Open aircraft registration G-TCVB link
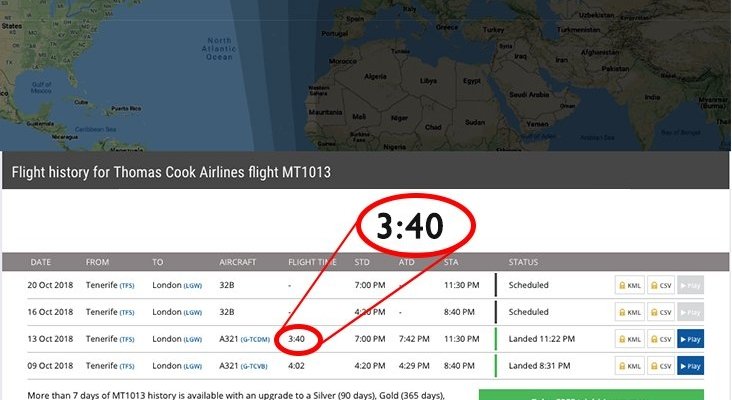Screen dimensions: 732x400 (x=254, y=366)
